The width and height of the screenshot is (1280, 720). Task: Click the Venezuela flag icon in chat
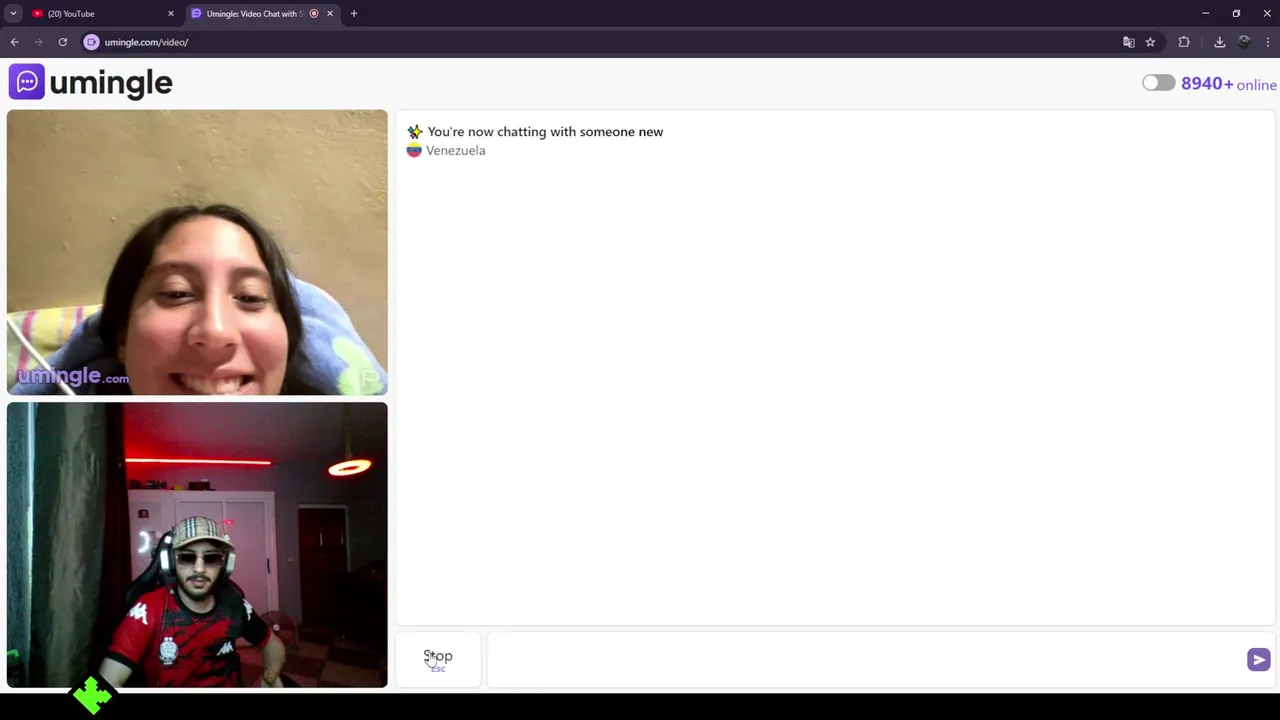[x=414, y=150]
